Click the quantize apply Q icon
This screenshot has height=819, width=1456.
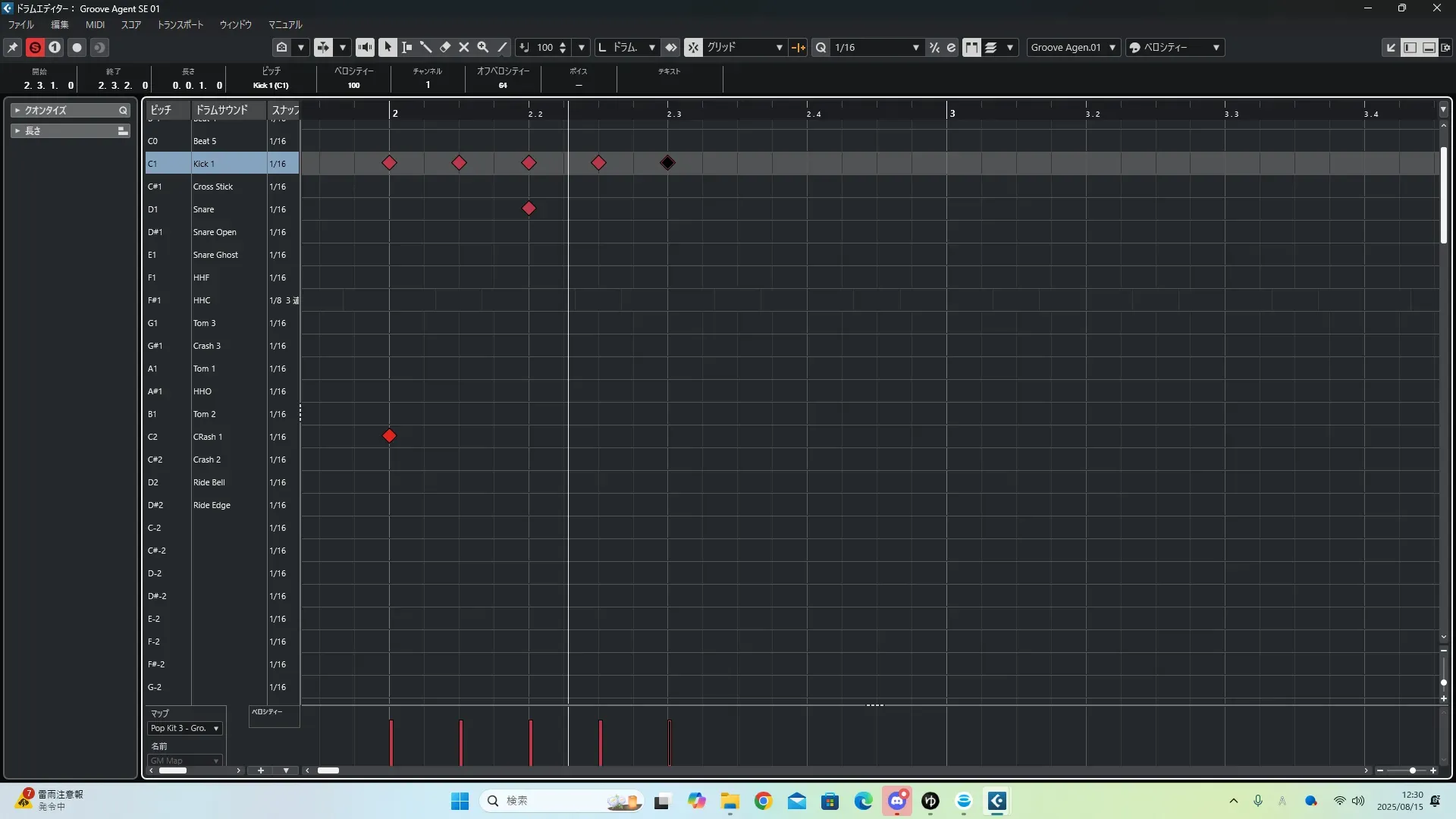[821, 47]
